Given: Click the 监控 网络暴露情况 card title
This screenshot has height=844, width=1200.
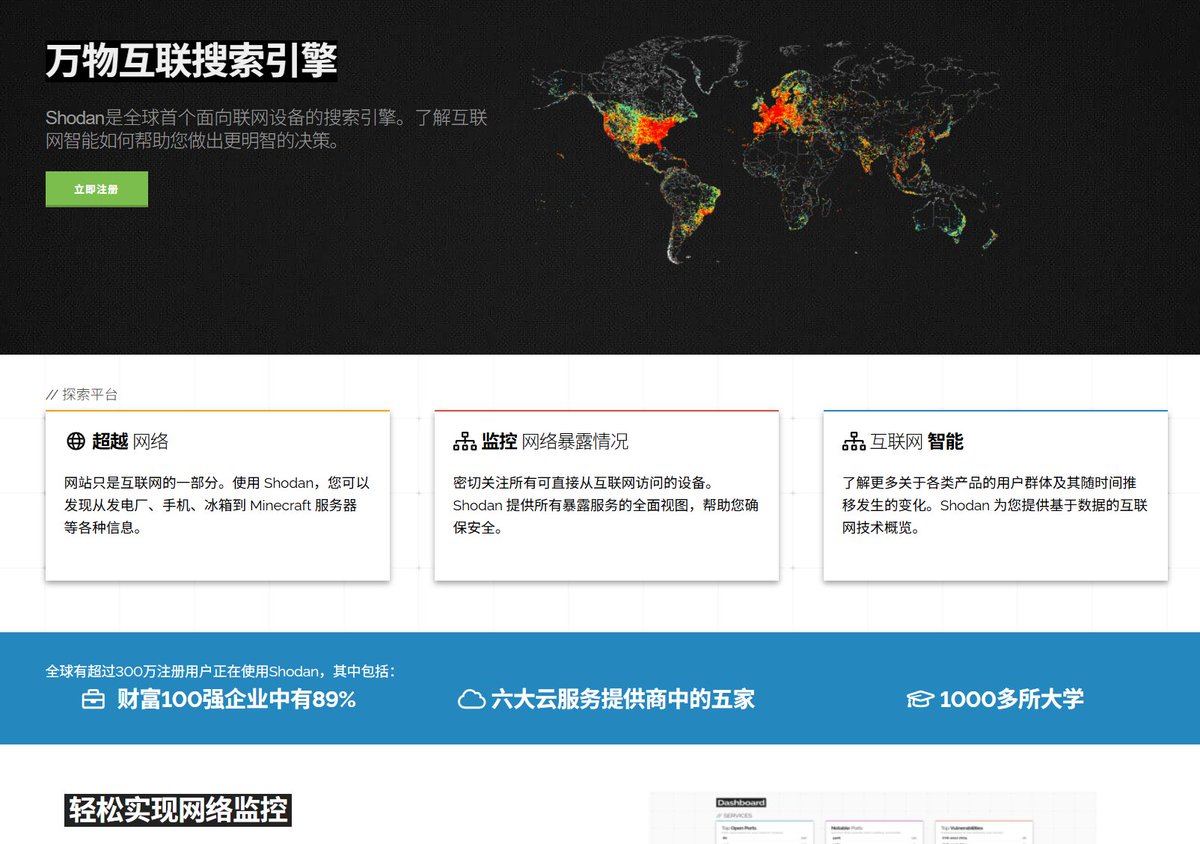Looking at the screenshot, I should pyautogui.click(x=555, y=441).
